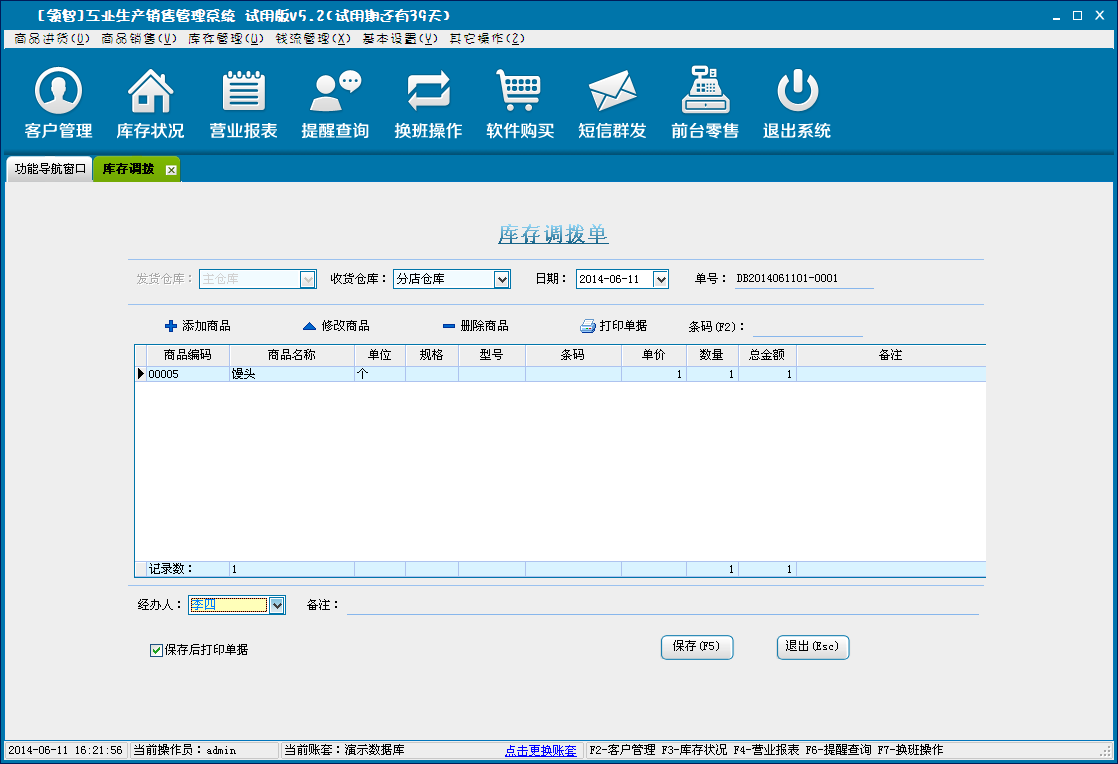1118x764 pixels.
Task: Open the 日期 date picker dropdown
Action: point(660,280)
